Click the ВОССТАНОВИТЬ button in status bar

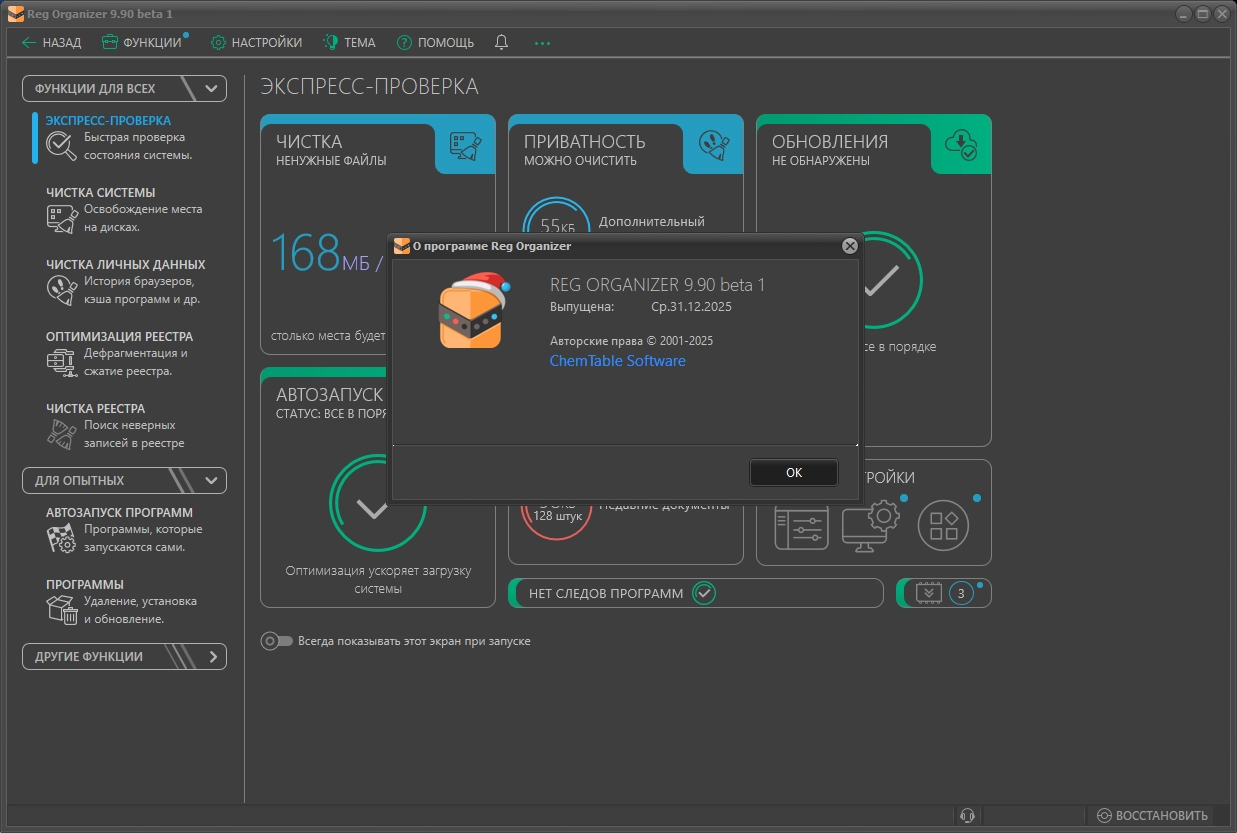[x=1152, y=815]
